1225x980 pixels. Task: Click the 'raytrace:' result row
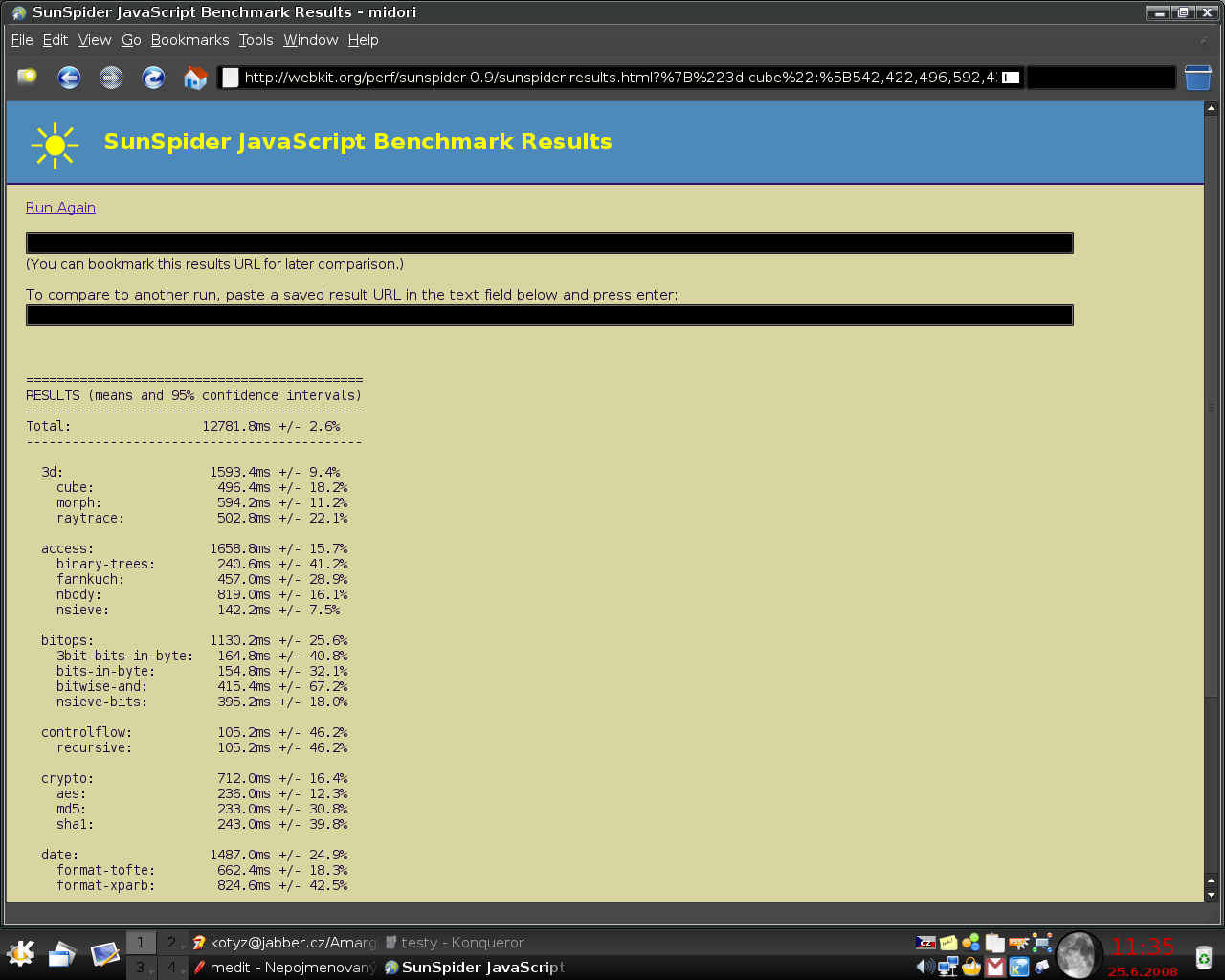point(202,518)
